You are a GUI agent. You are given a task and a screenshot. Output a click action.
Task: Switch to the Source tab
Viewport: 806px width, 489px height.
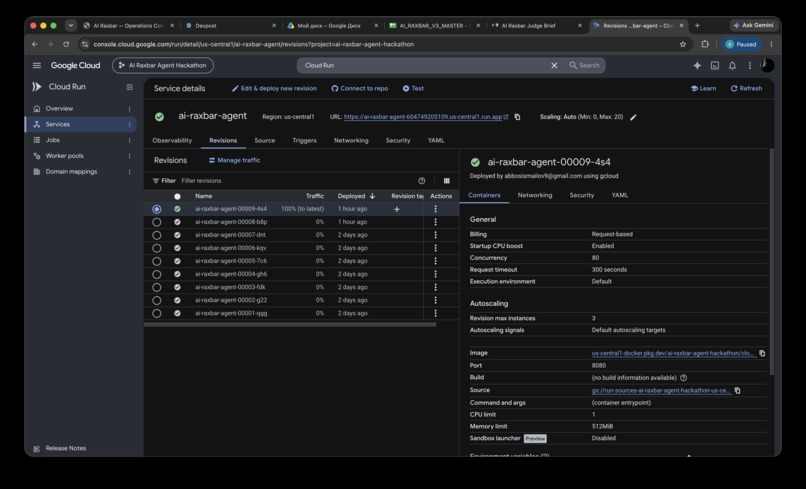point(265,140)
